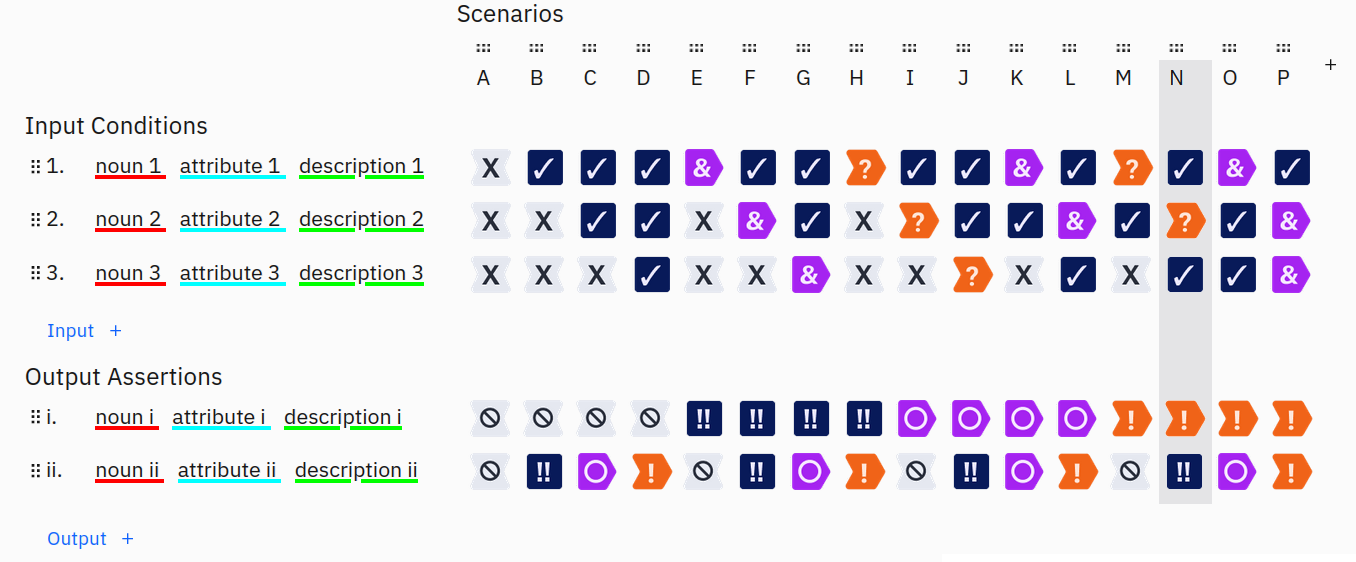The width and height of the screenshot is (1356, 562).
Task: Edit the 'attribute 1' text field
Action: point(232,166)
